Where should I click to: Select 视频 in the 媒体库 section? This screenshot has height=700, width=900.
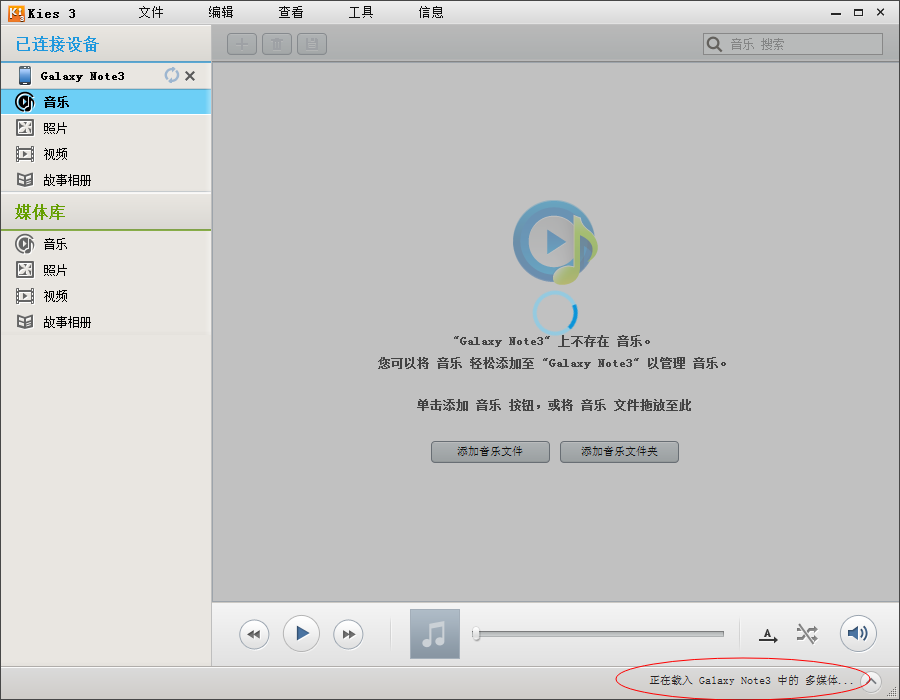[x=55, y=296]
